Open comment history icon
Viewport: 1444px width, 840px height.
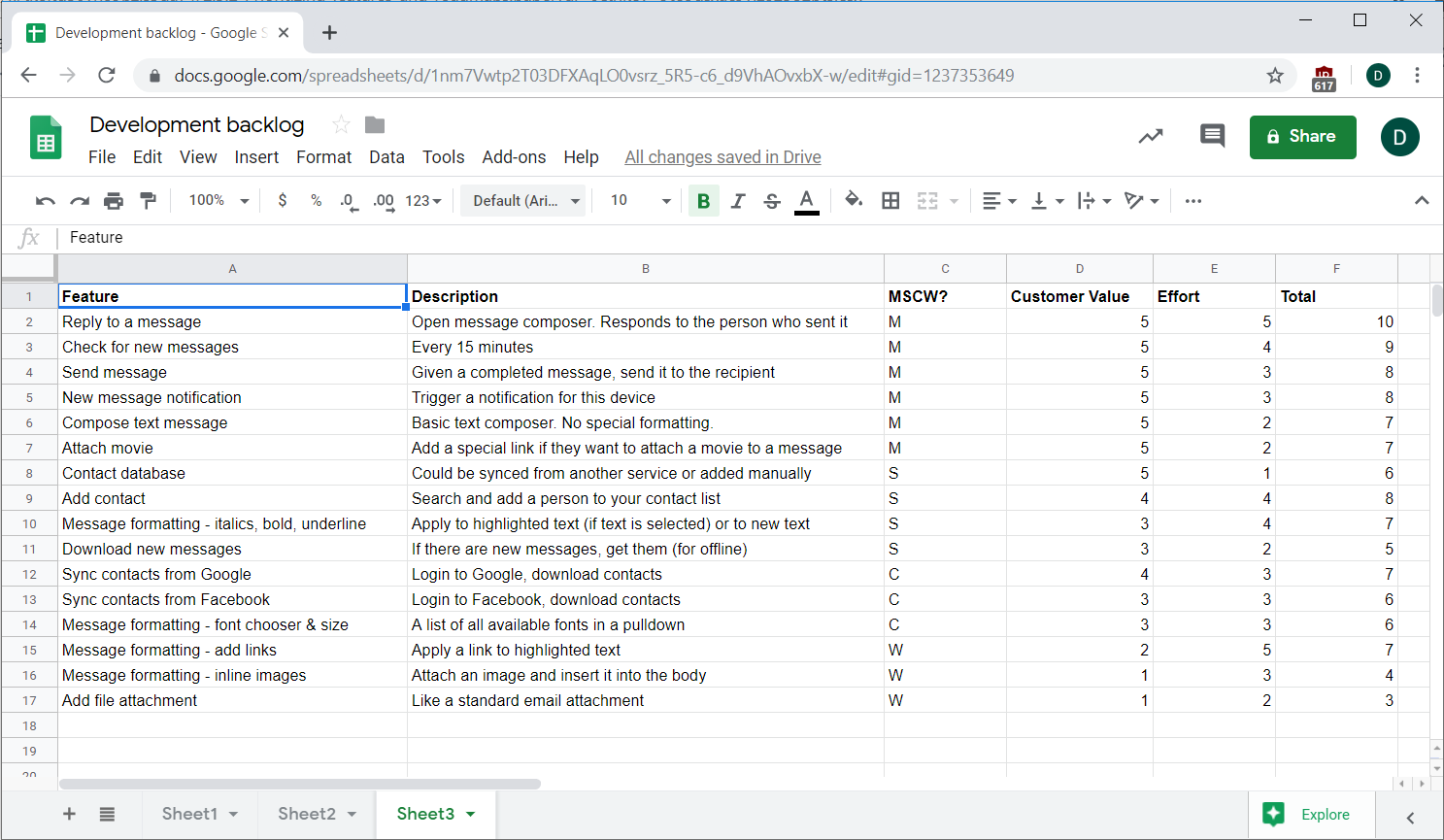click(1212, 136)
